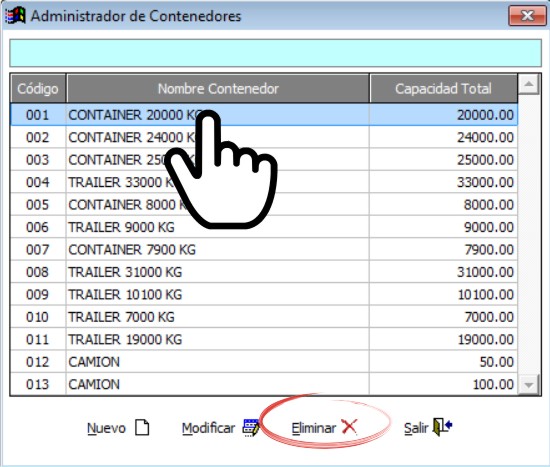Screen dimensions: 550x467
Task: Click the Nombre Contenedor column header
Action: [x=218, y=88]
